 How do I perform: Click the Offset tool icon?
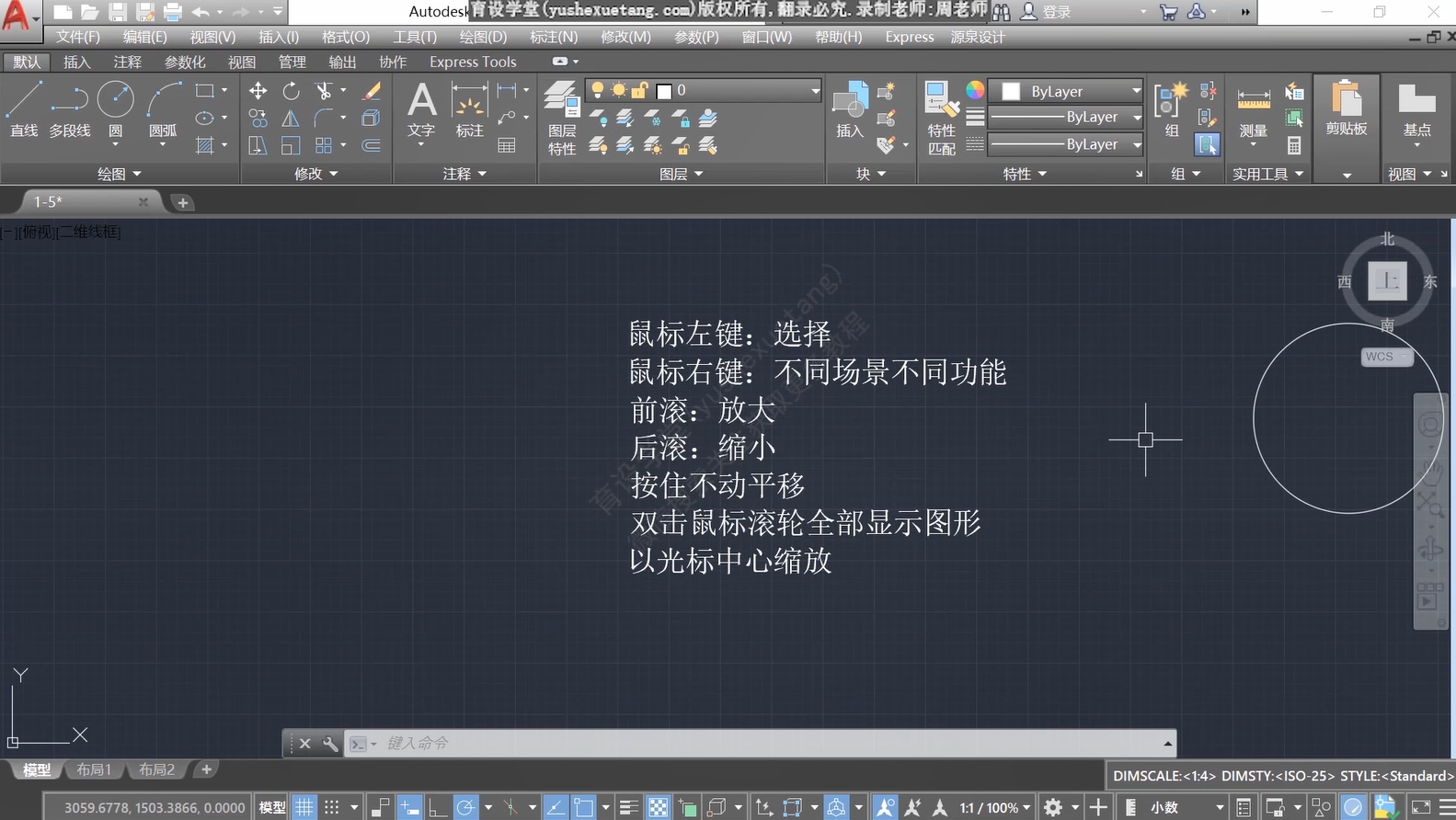[x=372, y=145]
